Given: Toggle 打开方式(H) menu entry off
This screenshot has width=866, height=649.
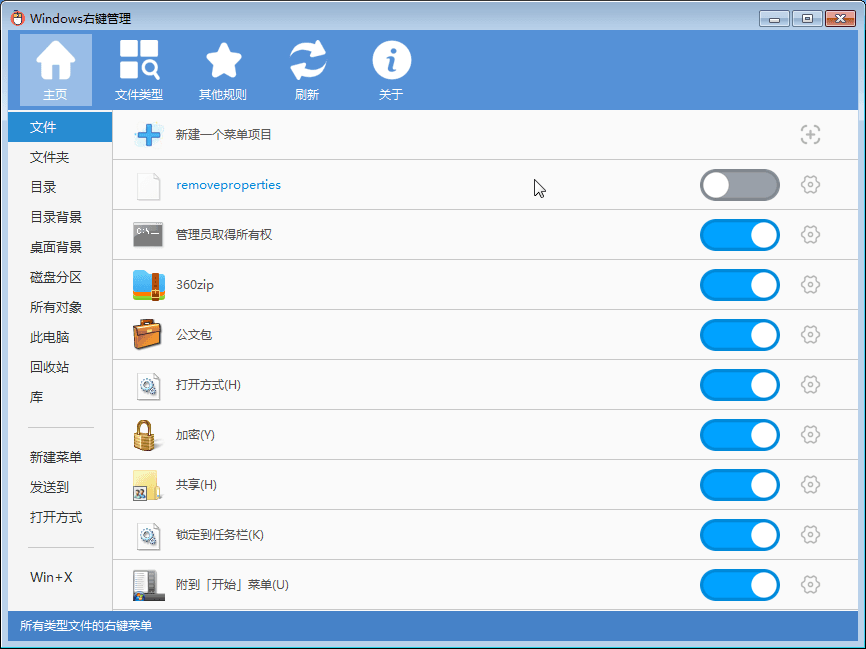Looking at the screenshot, I should [740, 385].
